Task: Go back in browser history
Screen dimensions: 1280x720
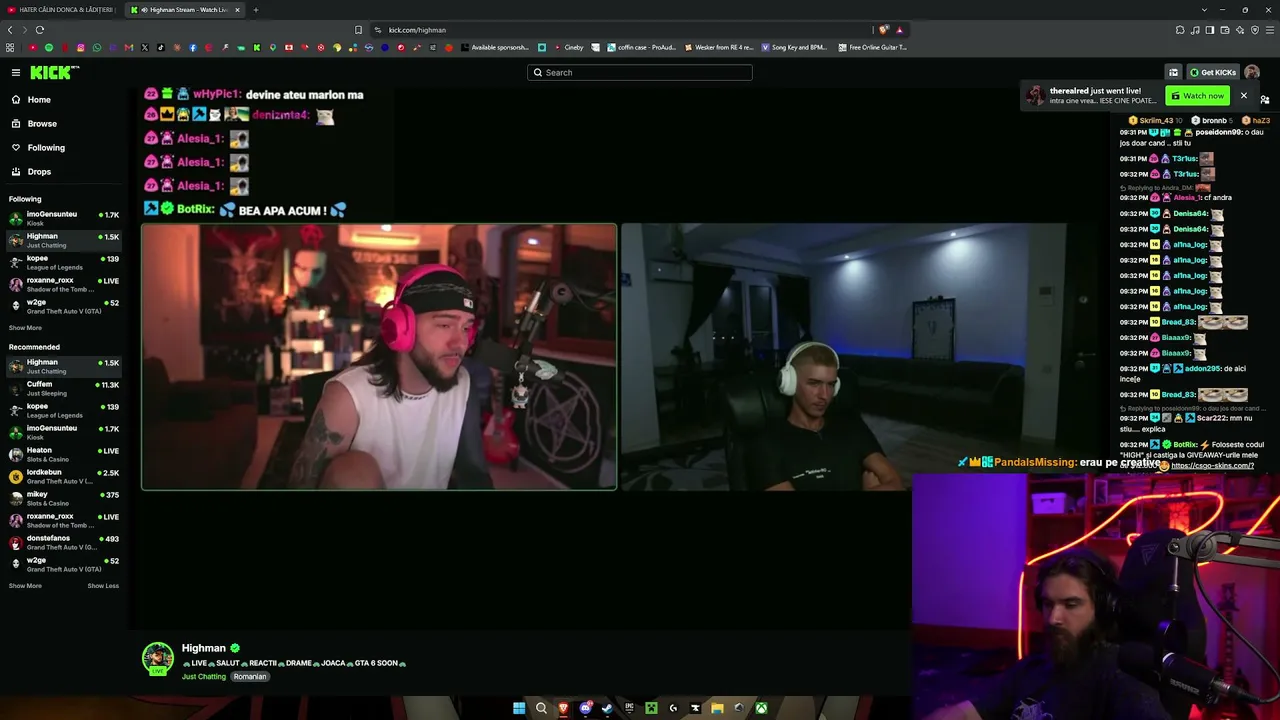Action: [10, 30]
